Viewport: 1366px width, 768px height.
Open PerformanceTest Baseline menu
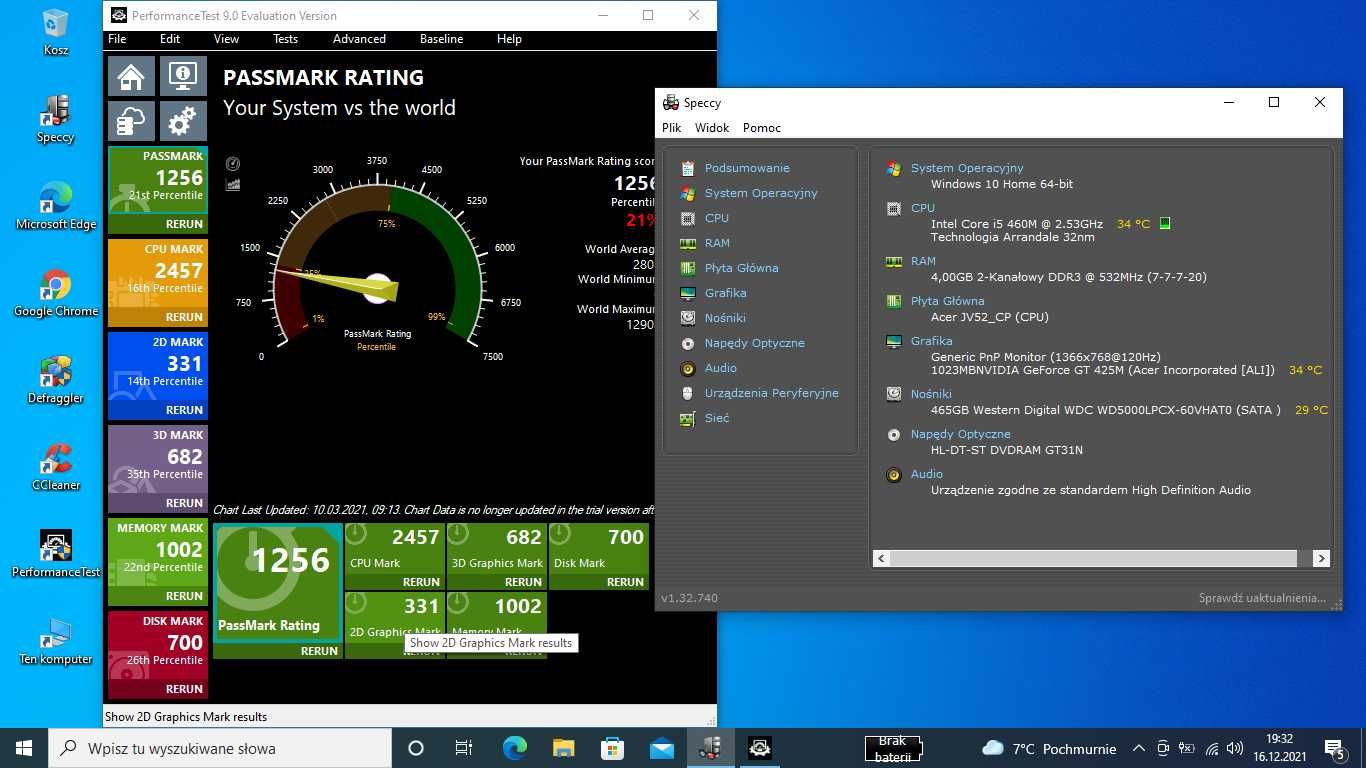tap(441, 39)
